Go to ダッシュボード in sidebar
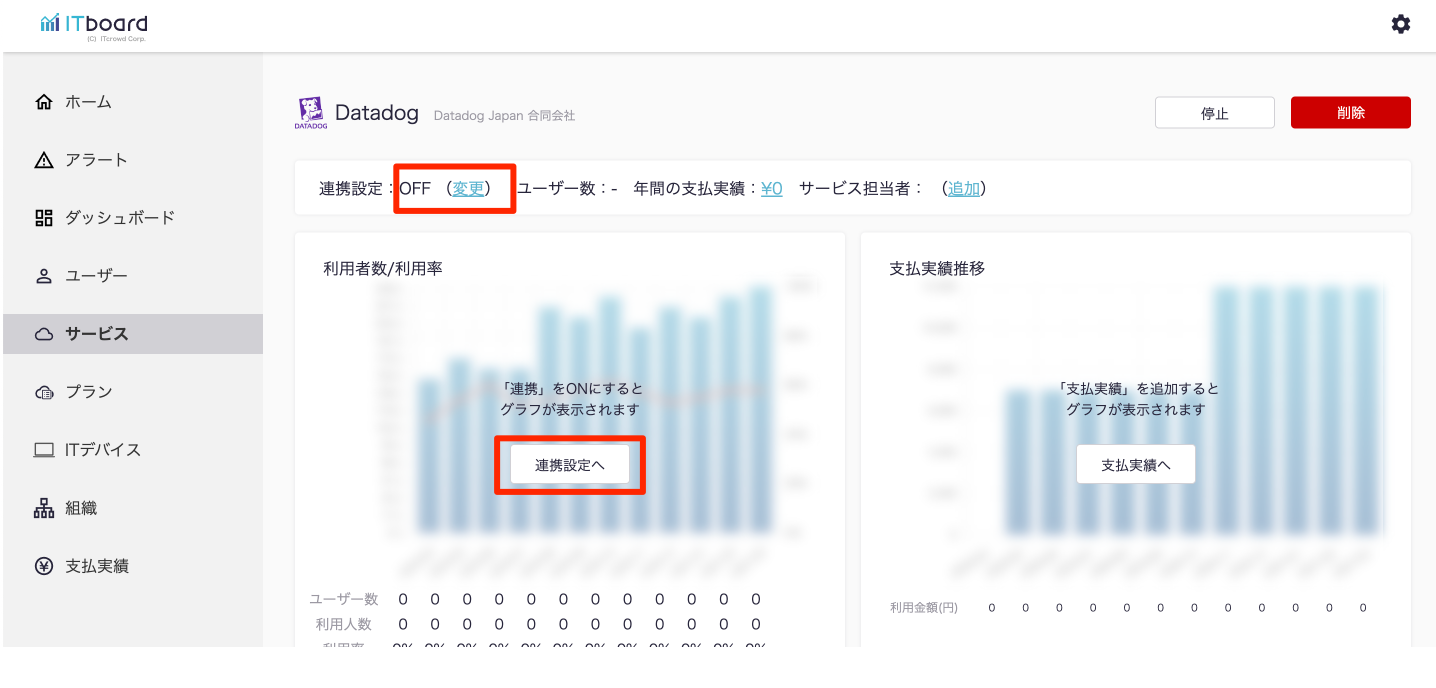Image resolution: width=1436 pixels, height=688 pixels. [120, 218]
